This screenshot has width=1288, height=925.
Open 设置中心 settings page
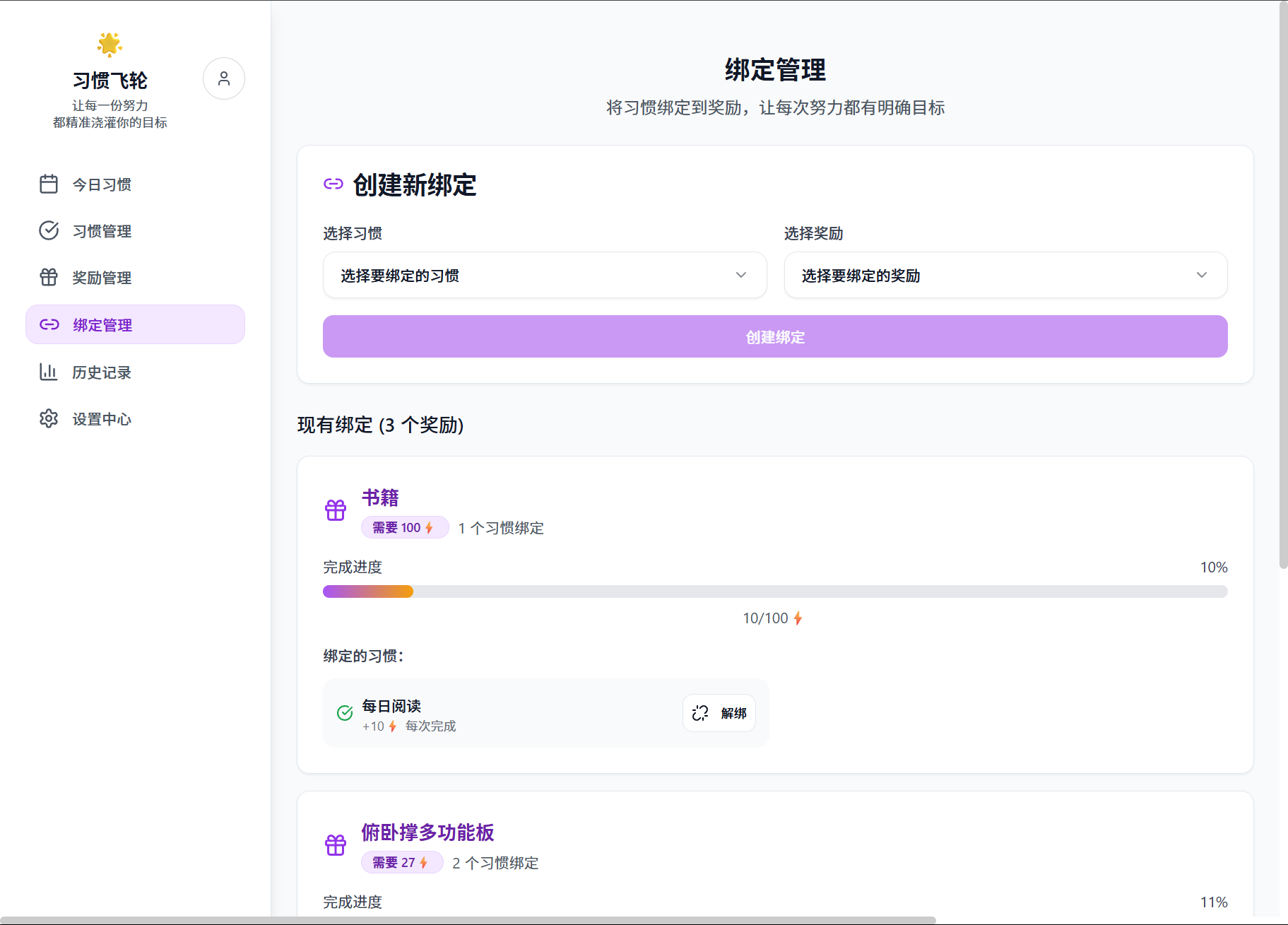pos(135,418)
